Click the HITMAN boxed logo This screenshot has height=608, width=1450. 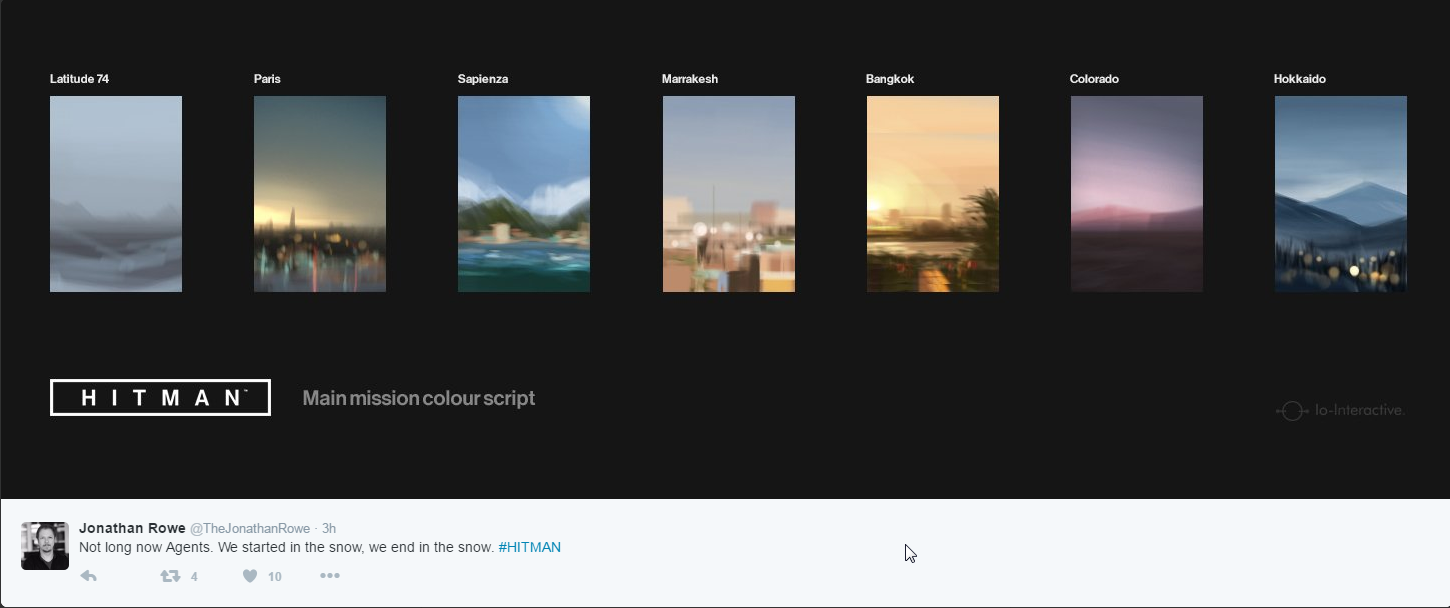pyautogui.click(x=160, y=397)
